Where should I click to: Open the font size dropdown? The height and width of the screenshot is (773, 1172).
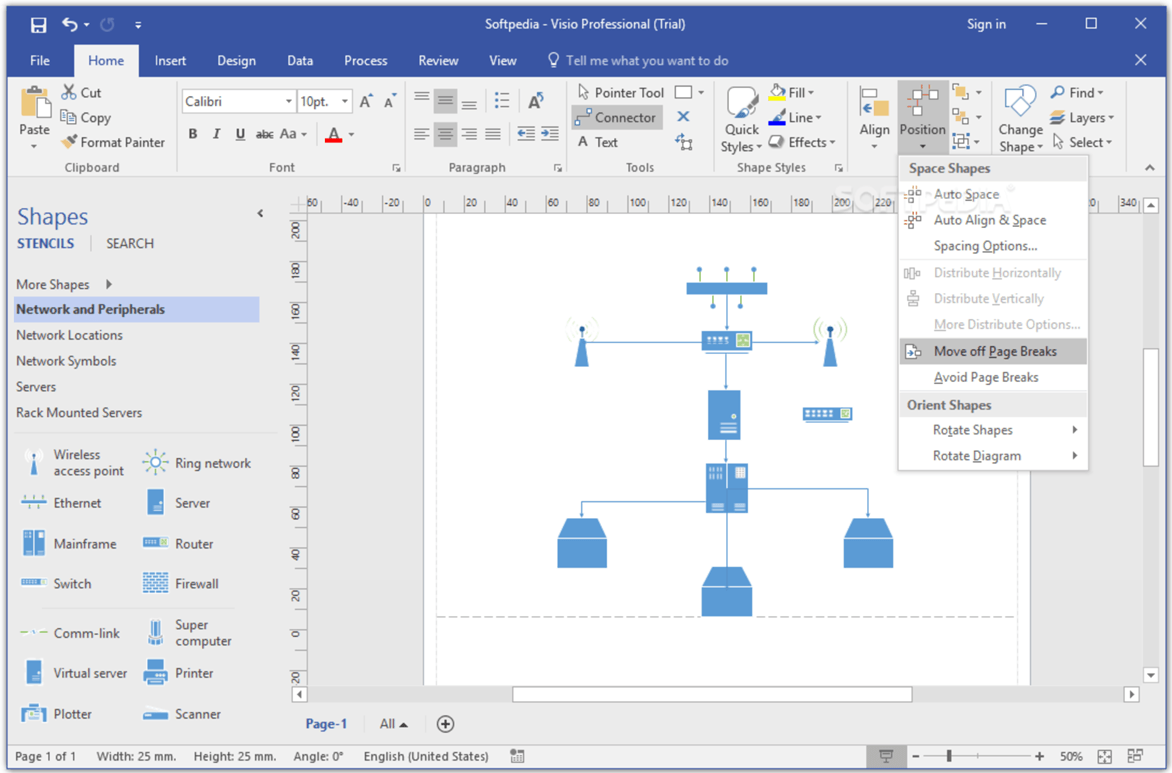[x=345, y=102]
